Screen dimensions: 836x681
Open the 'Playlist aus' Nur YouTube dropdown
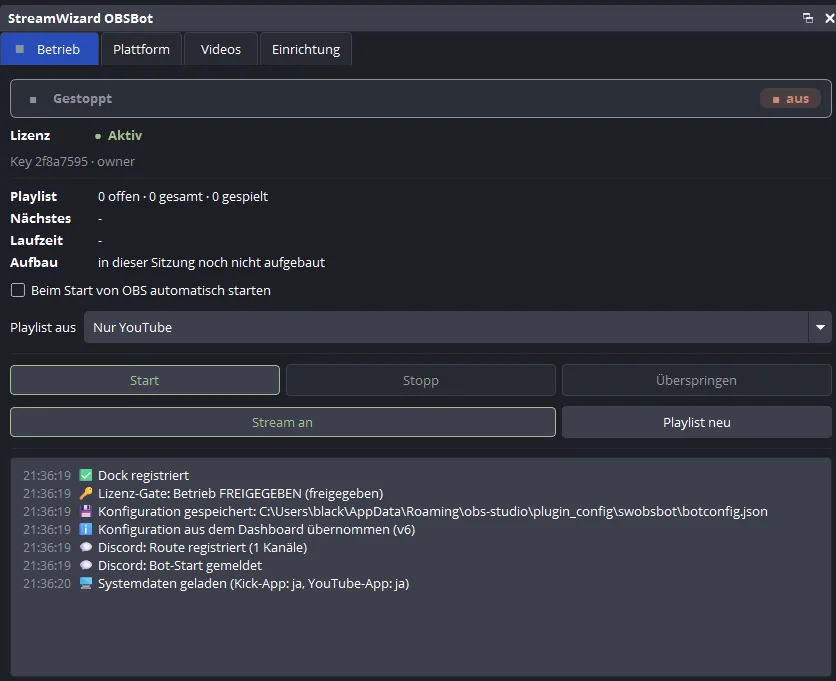[x=457, y=327]
